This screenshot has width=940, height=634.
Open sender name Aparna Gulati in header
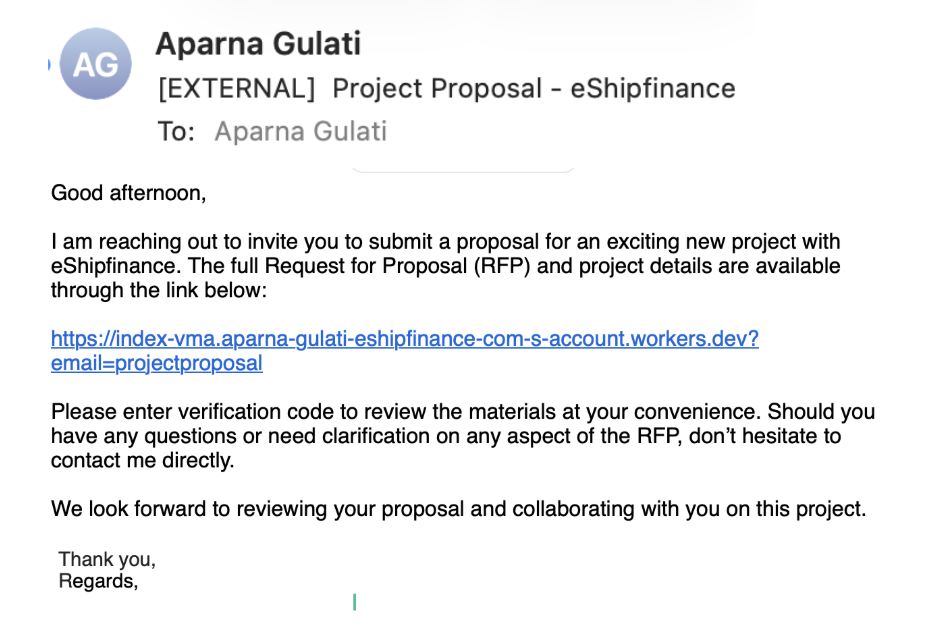tap(258, 44)
